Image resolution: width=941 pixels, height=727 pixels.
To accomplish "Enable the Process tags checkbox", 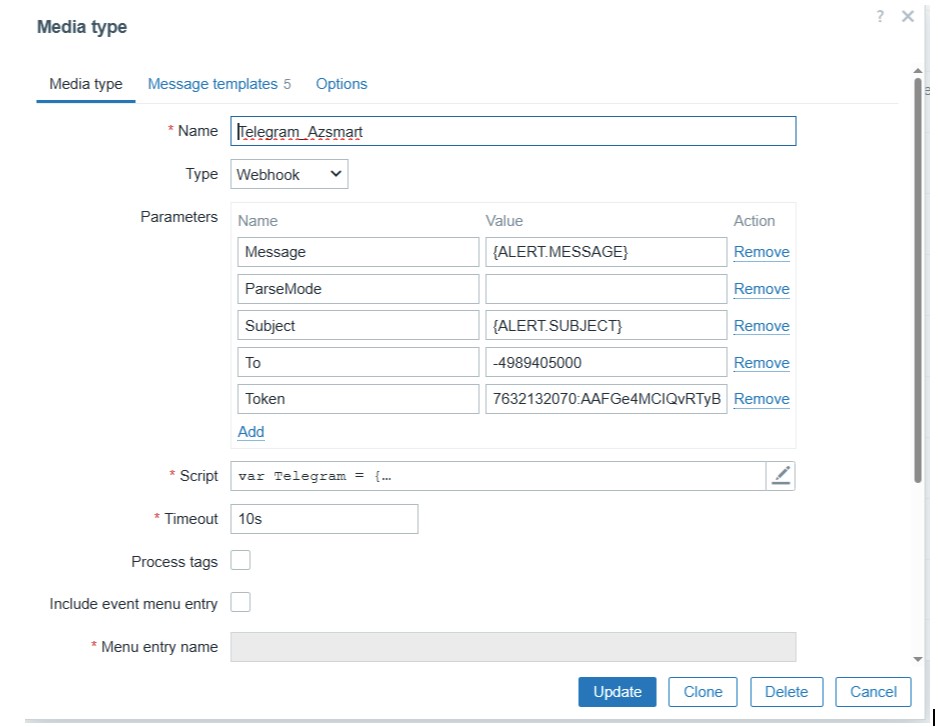I will pos(241,561).
